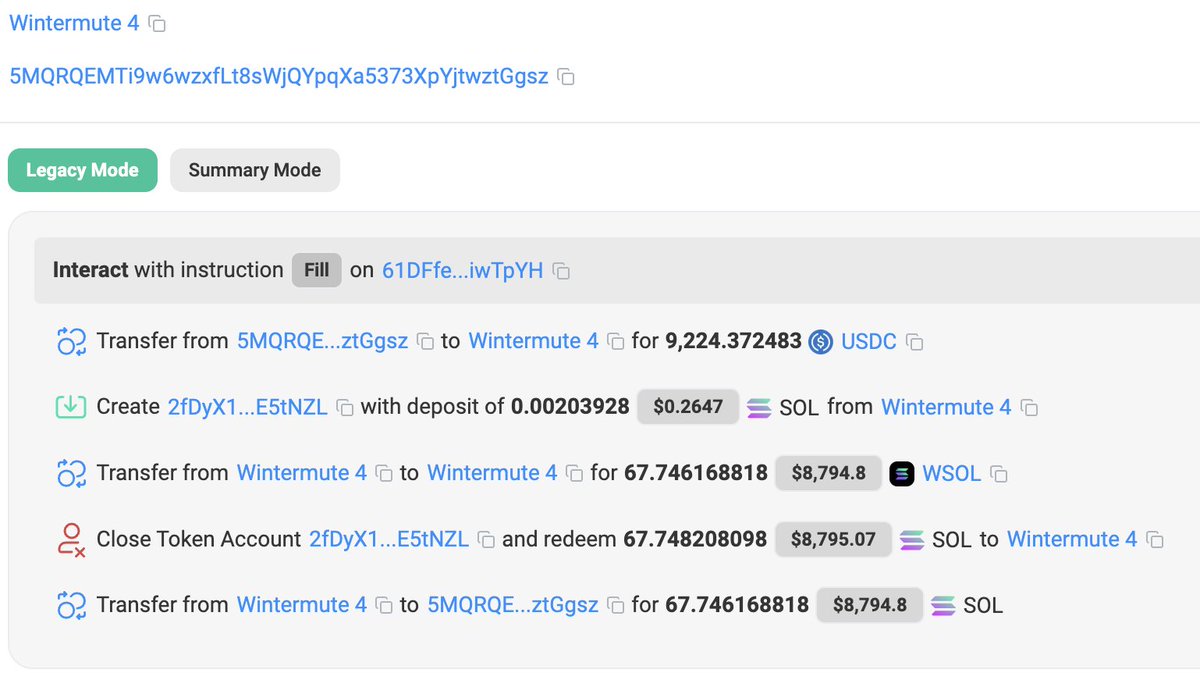This screenshot has height=673, width=1200.
Task: Open the USDC token link
Action: click(x=869, y=341)
